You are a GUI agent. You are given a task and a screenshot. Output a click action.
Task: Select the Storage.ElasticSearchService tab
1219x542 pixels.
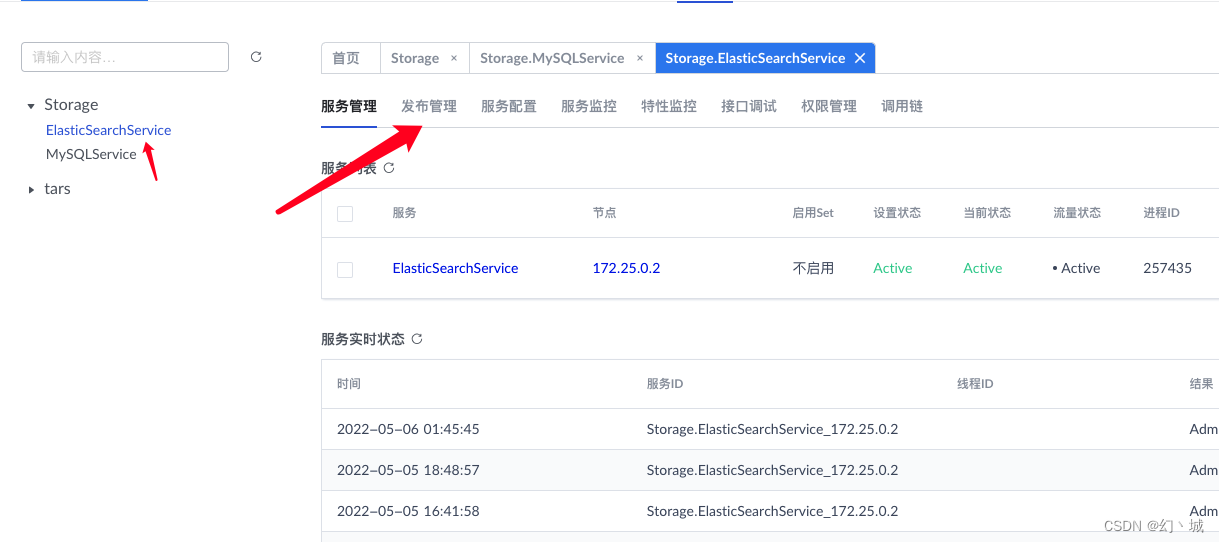click(x=755, y=58)
